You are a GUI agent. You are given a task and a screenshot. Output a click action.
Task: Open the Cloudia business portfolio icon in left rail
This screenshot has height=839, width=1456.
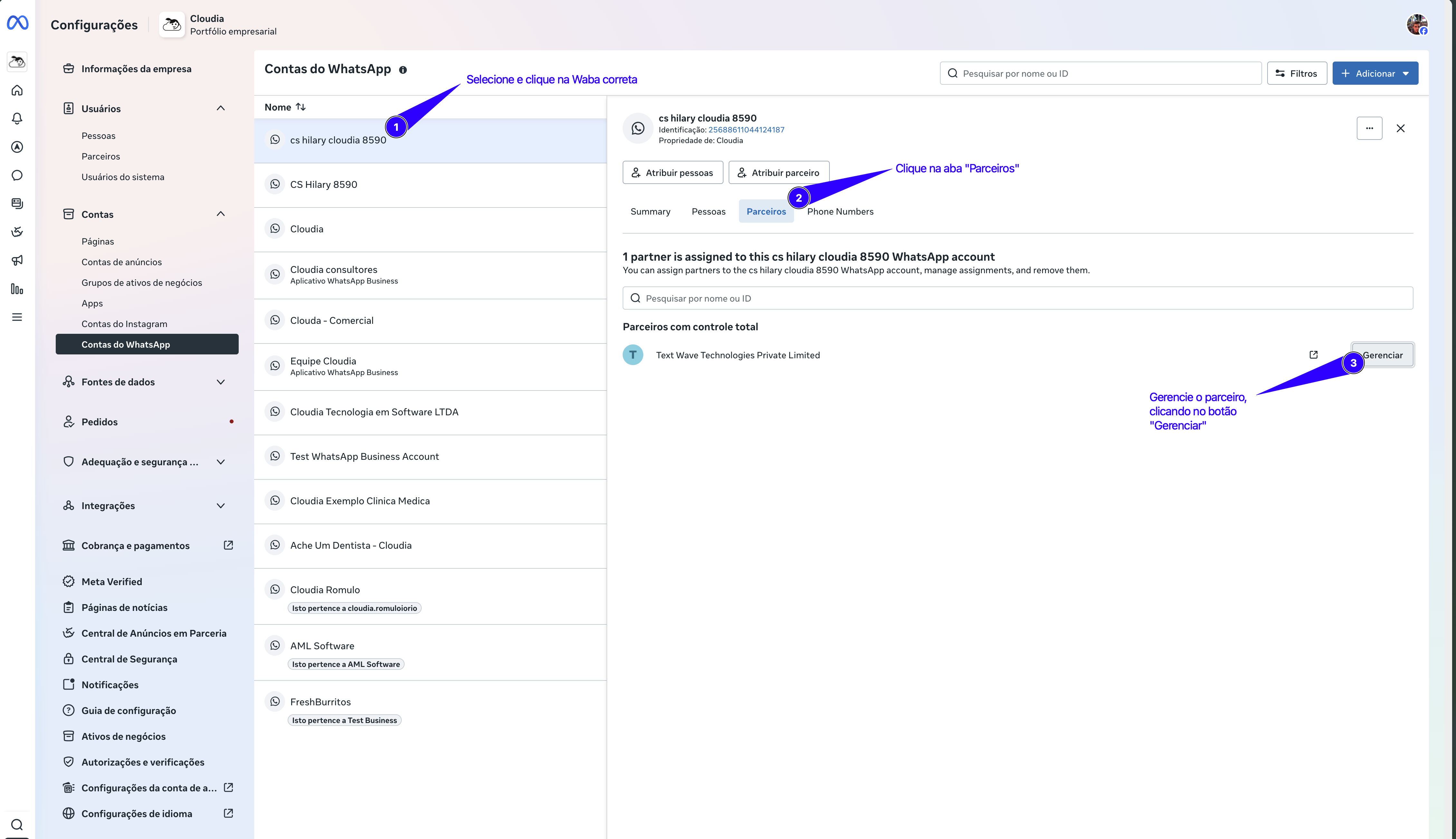tap(17, 62)
